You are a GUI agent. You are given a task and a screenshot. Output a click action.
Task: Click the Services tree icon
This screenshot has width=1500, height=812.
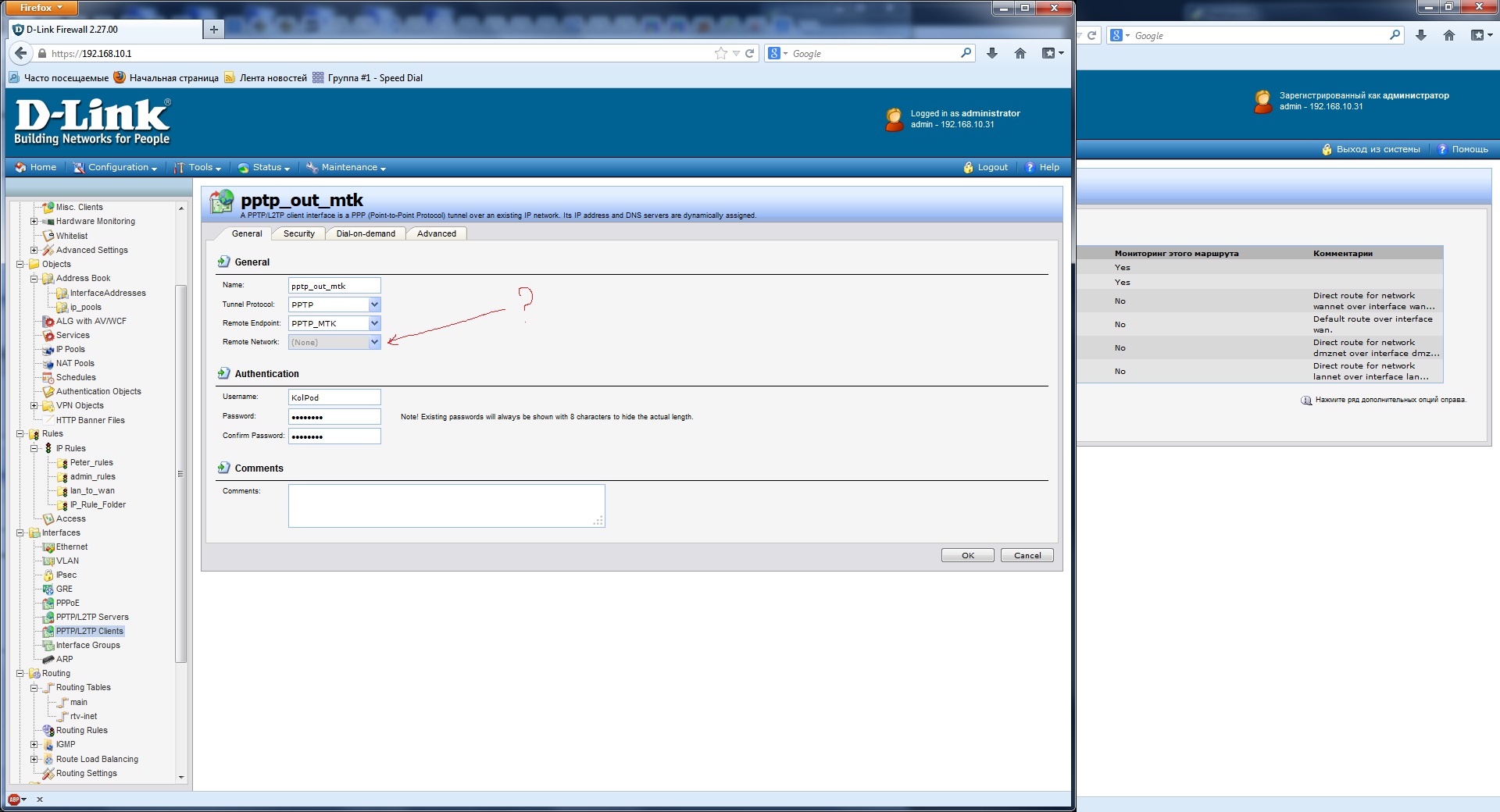(48, 336)
